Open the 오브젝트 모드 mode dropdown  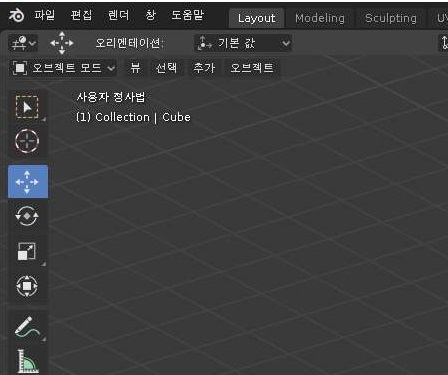[64, 68]
